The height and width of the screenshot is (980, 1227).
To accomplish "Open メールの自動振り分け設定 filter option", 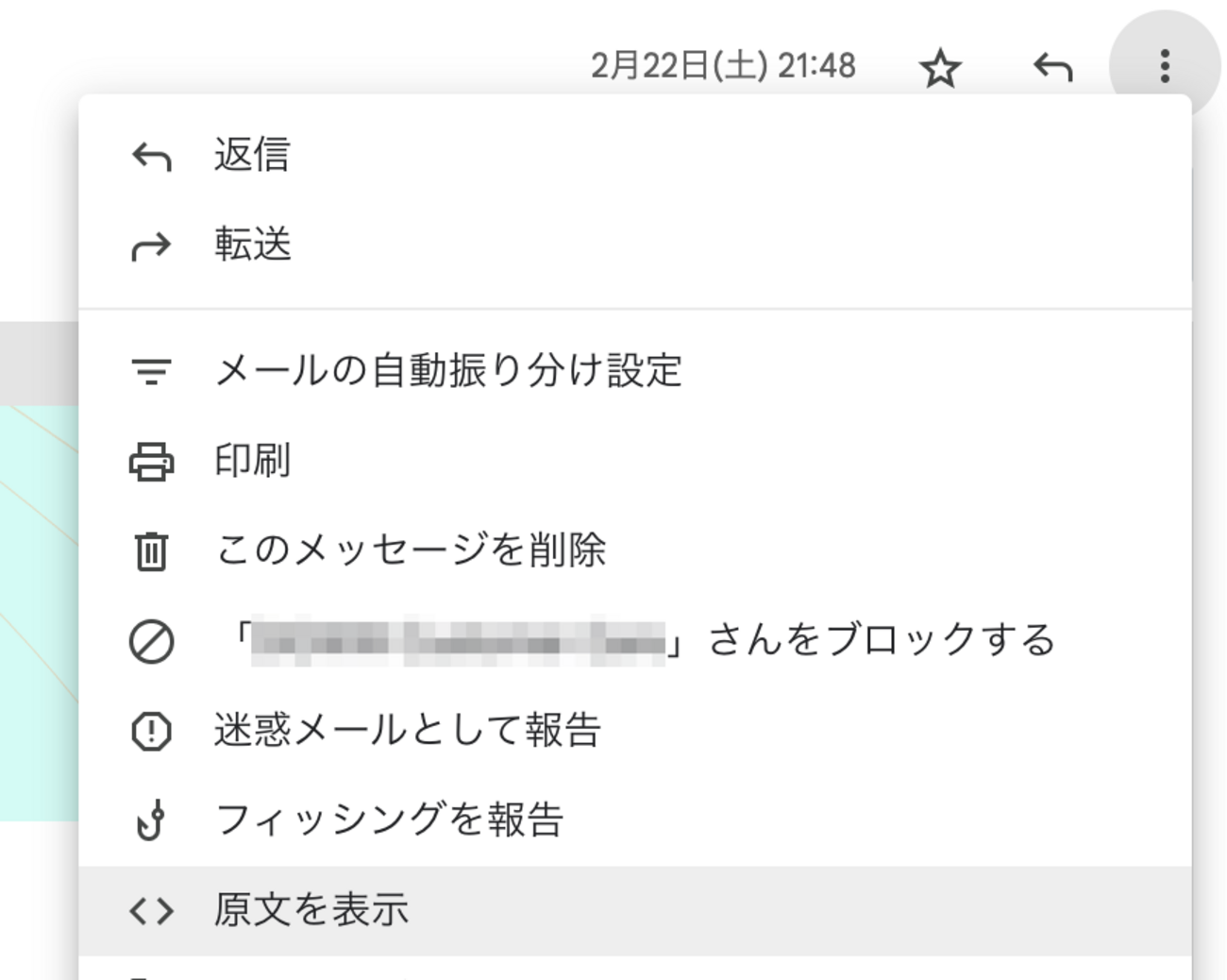I will pyautogui.click(x=448, y=370).
